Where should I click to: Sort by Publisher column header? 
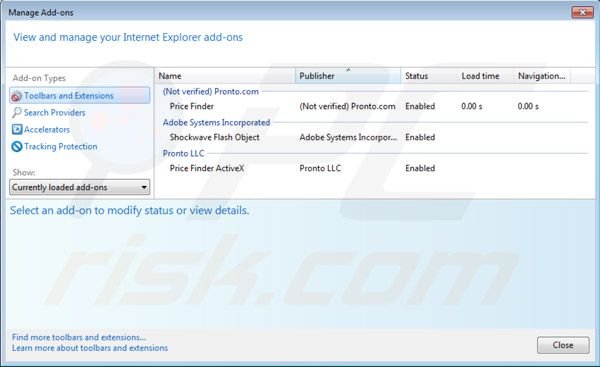(x=348, y=76)
